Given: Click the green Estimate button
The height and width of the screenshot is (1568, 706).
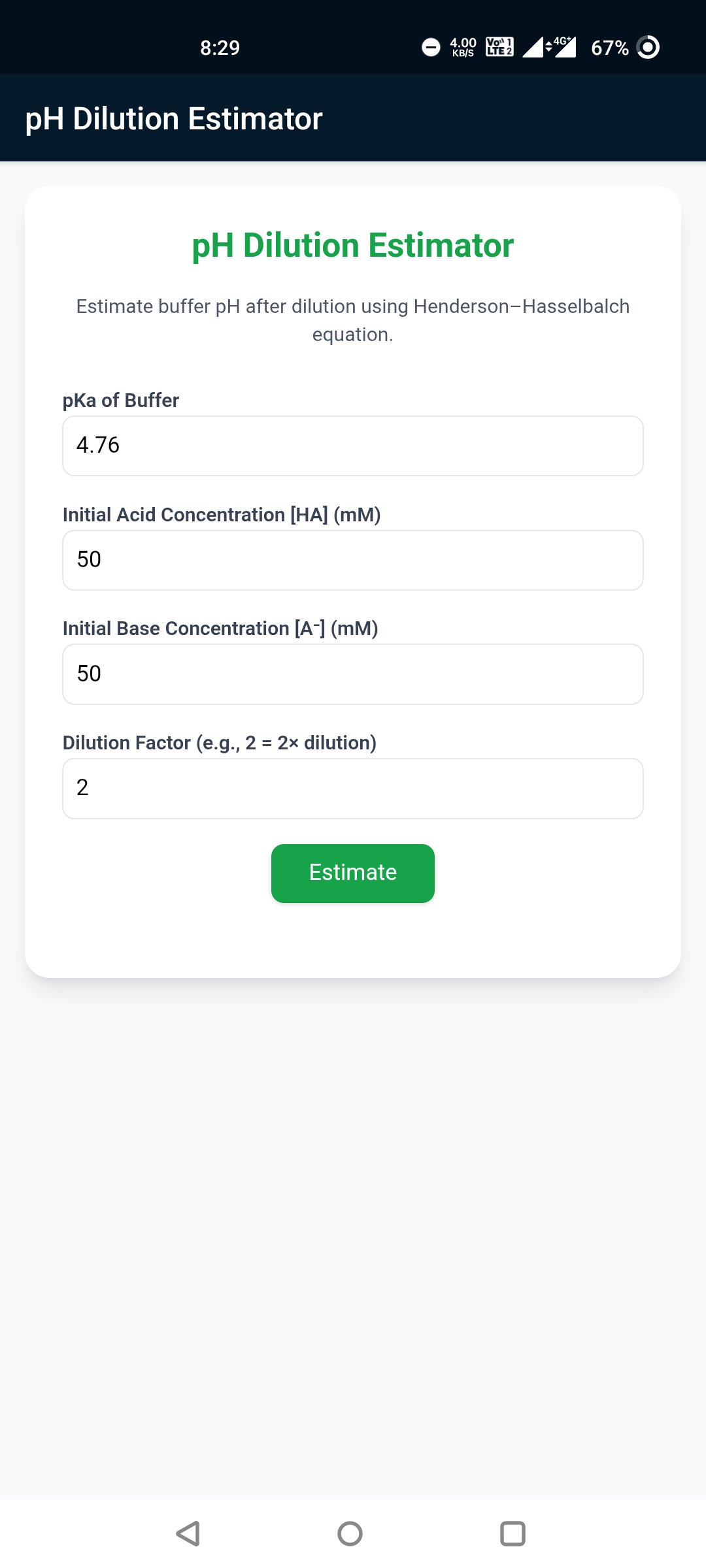Looking at the screenshot, I should [353, 874].
